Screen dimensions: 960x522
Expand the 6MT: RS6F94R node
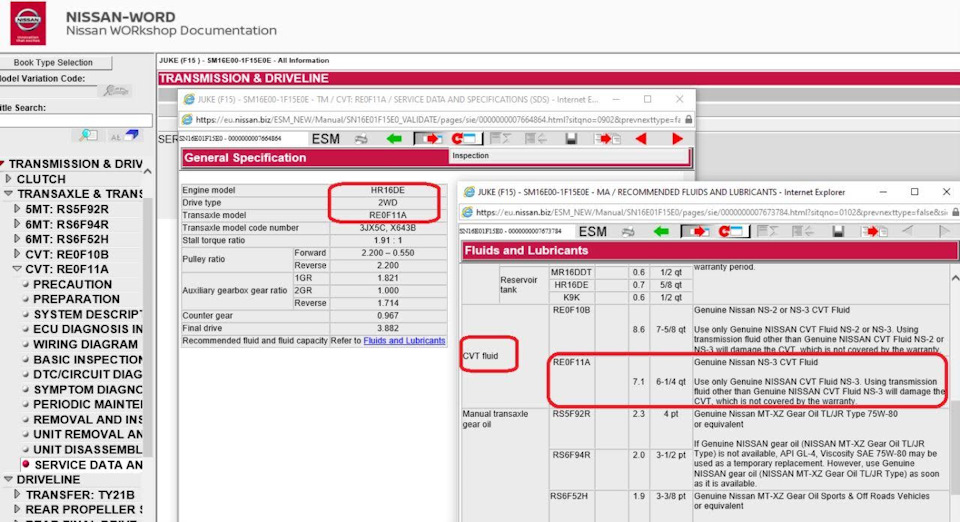[17, 224]
